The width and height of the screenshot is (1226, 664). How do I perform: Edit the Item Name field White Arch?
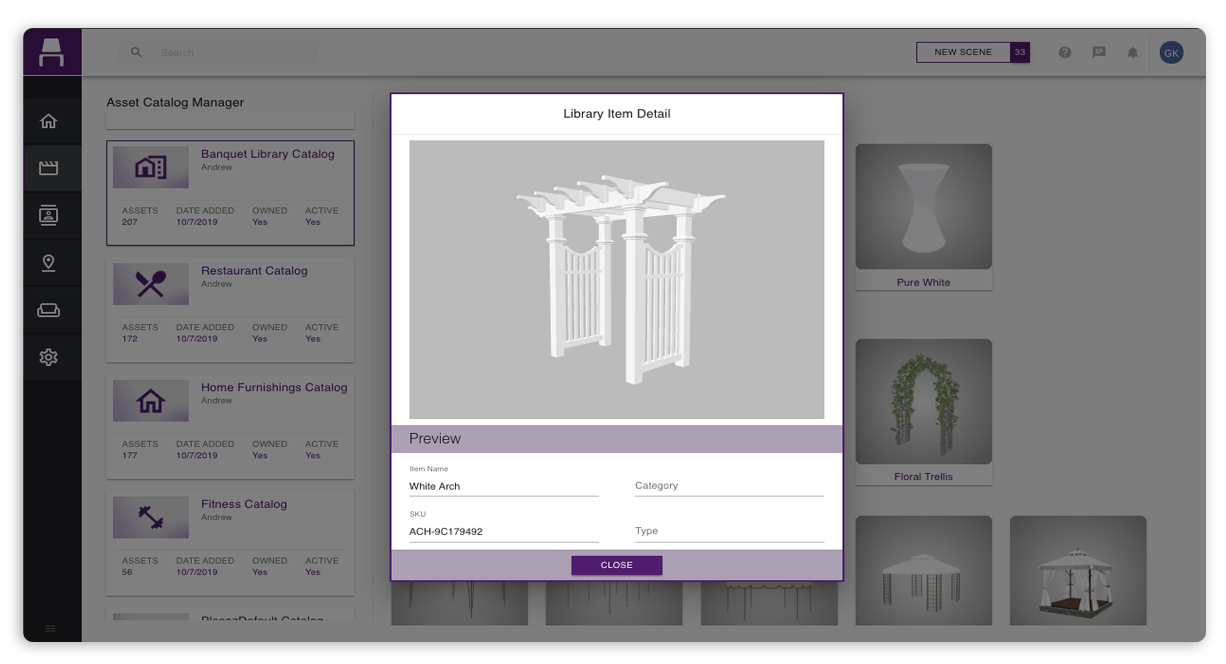pos(504,486)
